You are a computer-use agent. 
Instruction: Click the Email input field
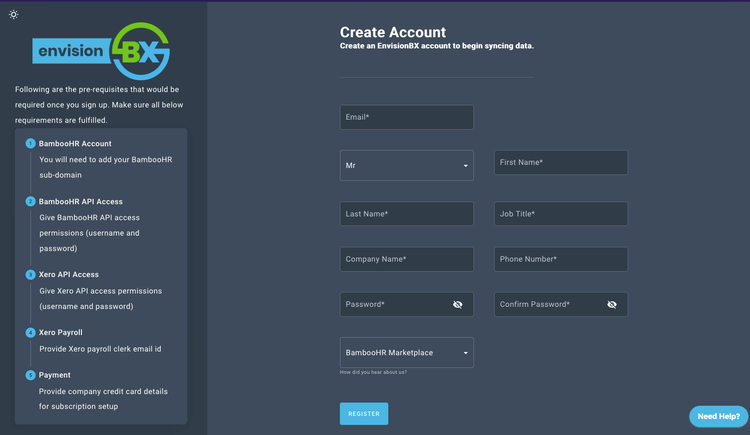[407, 117]
